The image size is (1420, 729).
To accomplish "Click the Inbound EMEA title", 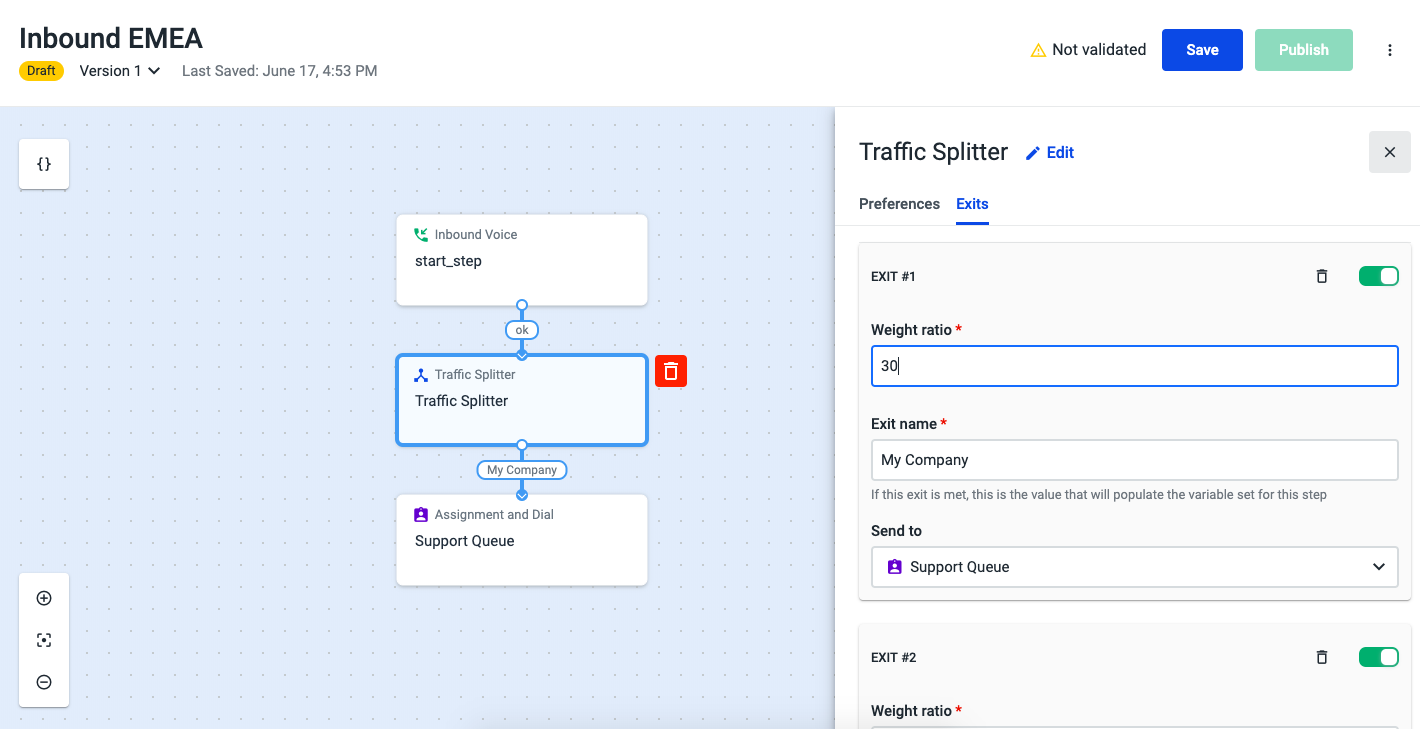I will tap(111, 39).
